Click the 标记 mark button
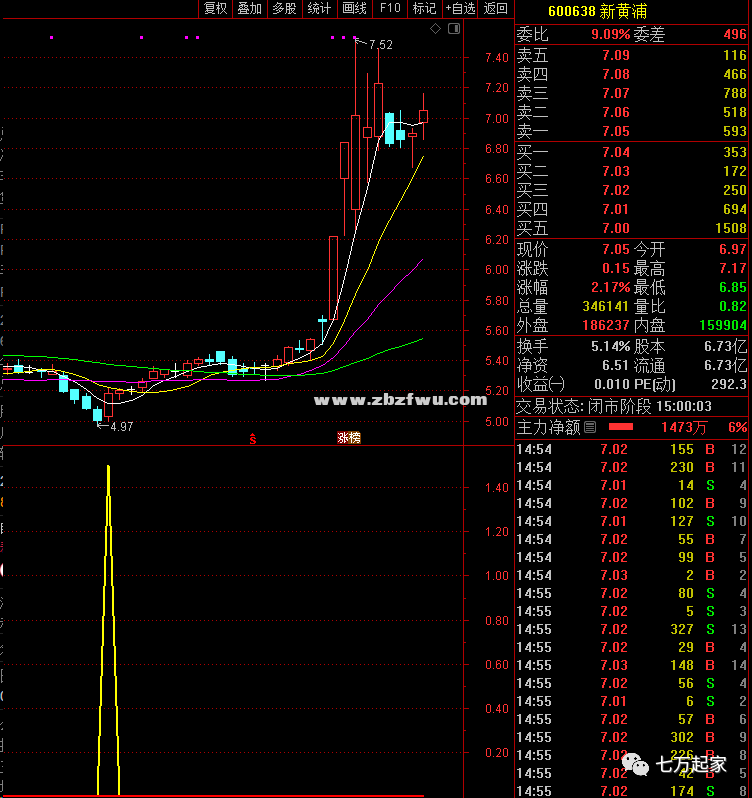The image size is (752, 798). tap(424, 9)
